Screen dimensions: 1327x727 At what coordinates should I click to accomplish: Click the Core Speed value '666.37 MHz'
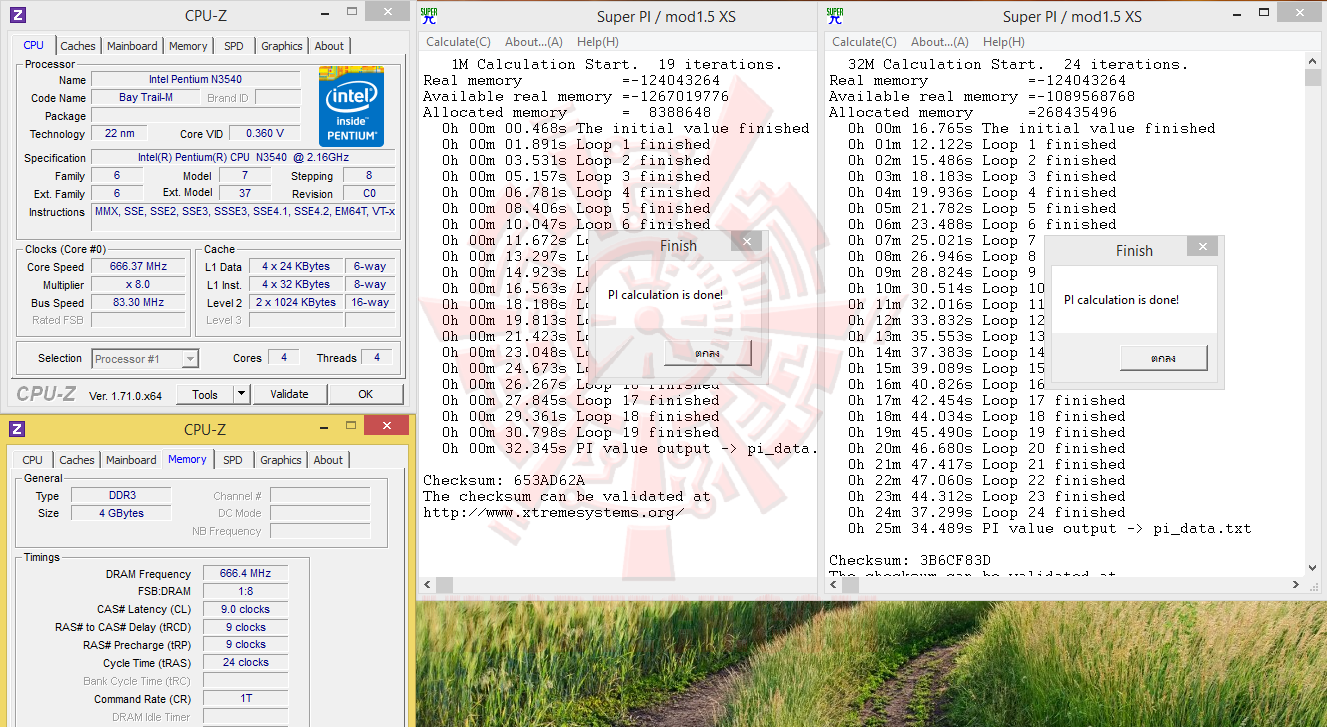(x=139, y=267)
